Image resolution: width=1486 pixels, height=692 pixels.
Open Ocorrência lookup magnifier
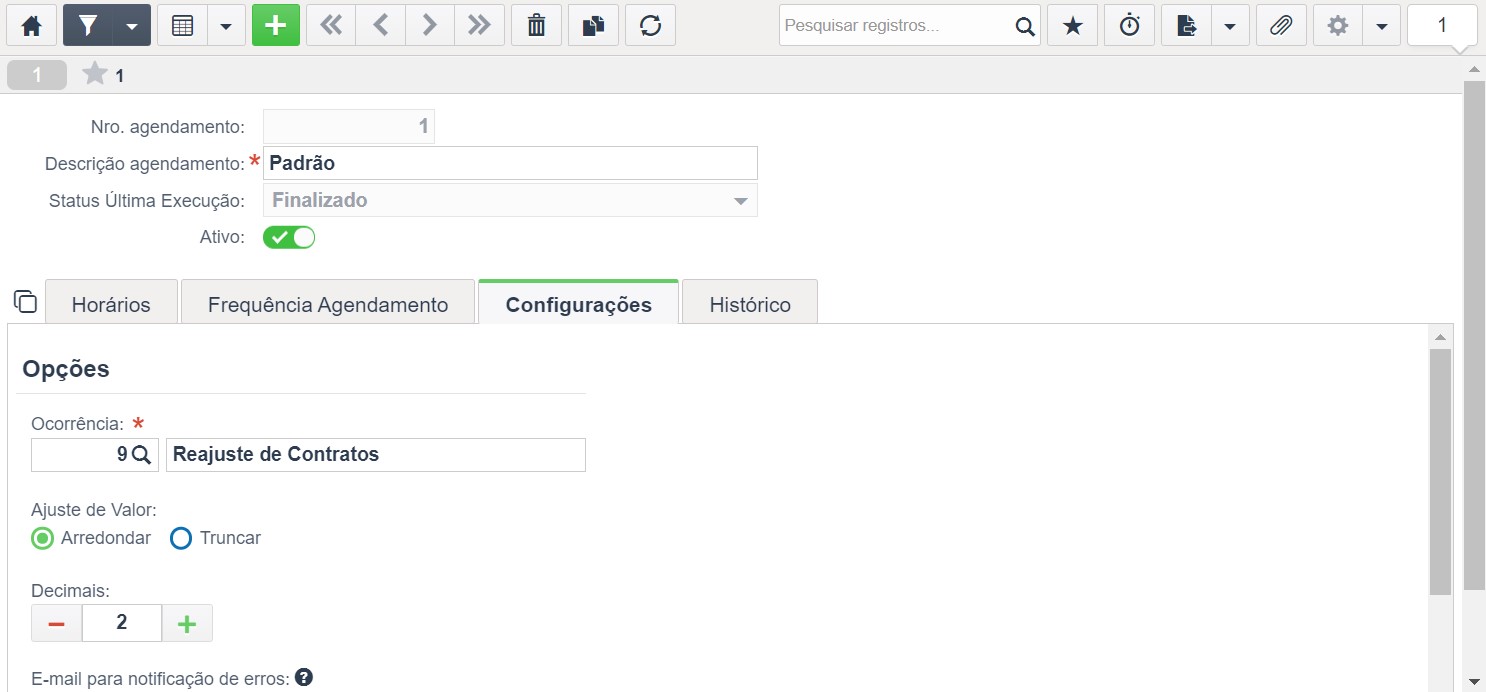coord(142,454)
